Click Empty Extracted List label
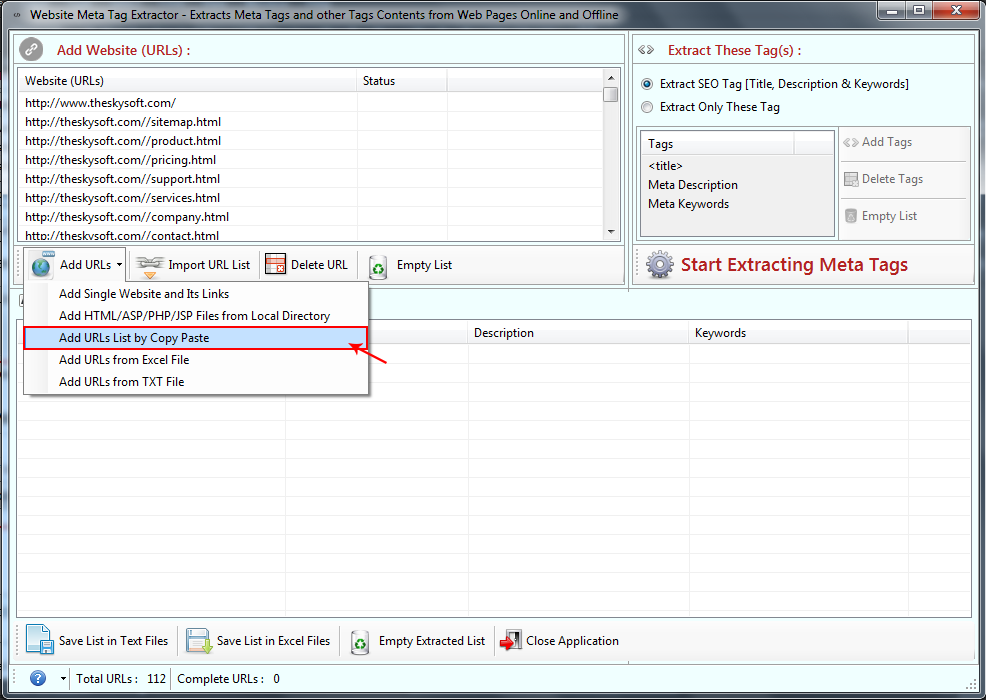 click(x=431, y=641)
